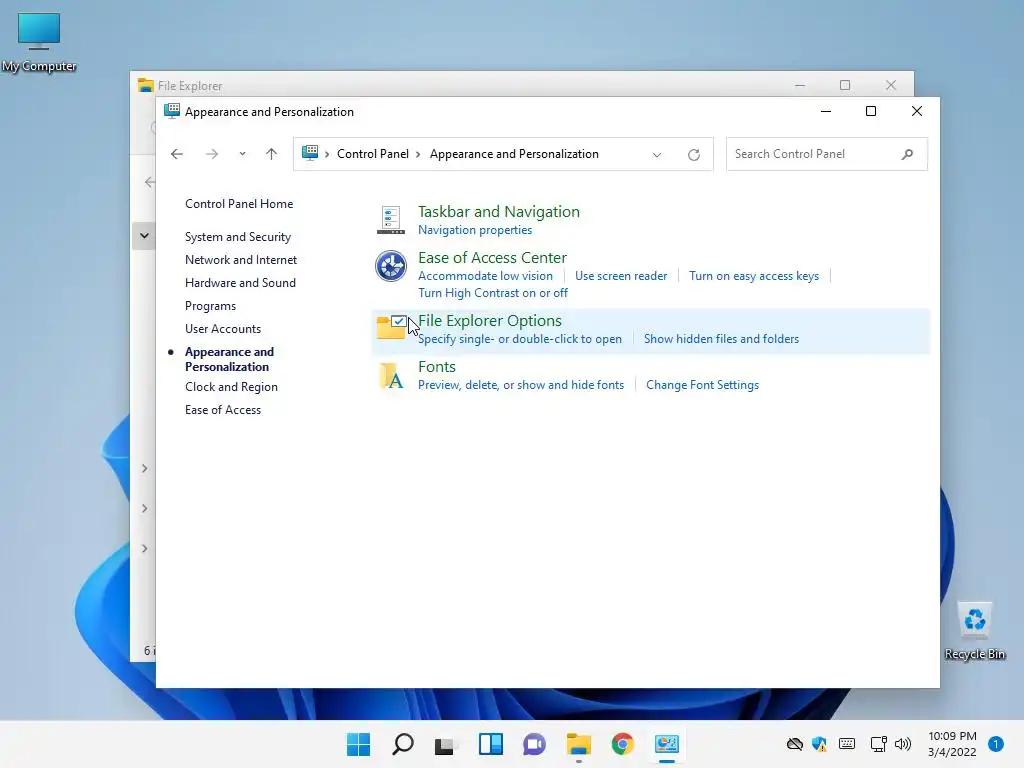Open the recent locations dropdown arrow

[242, 154]
